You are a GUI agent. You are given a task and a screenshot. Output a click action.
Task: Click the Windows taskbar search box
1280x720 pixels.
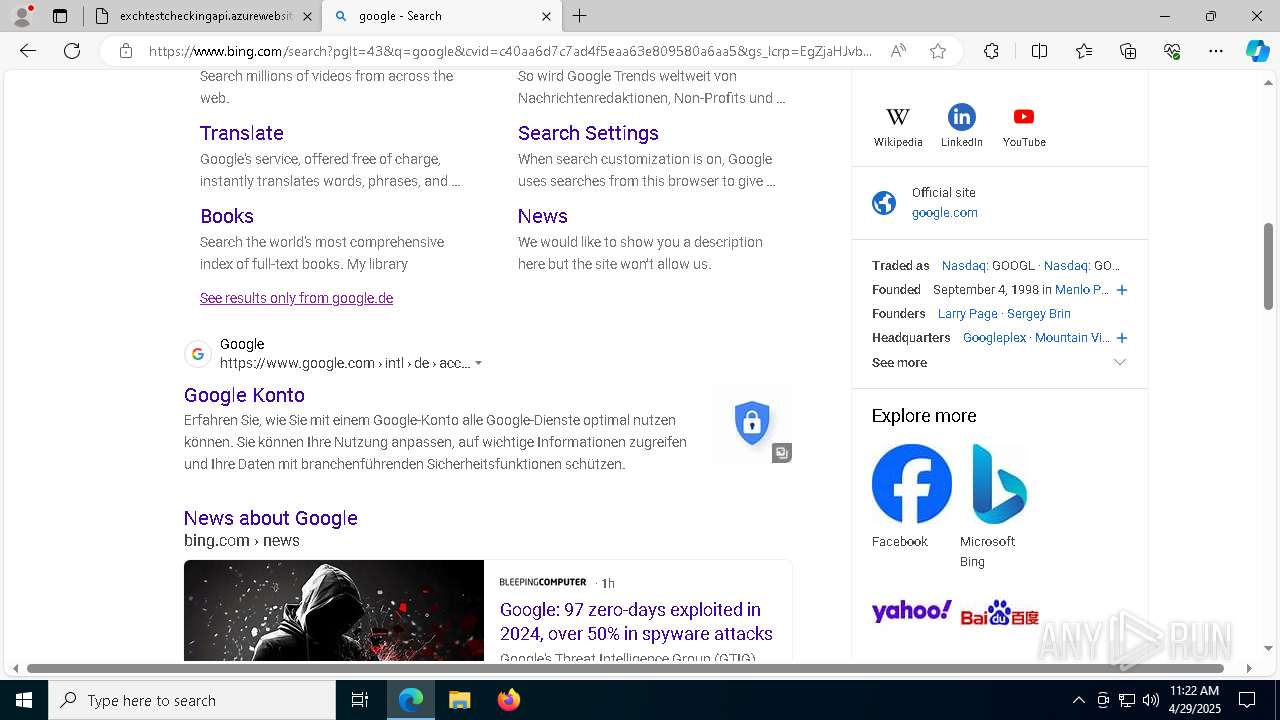click(x=192, y=700)
